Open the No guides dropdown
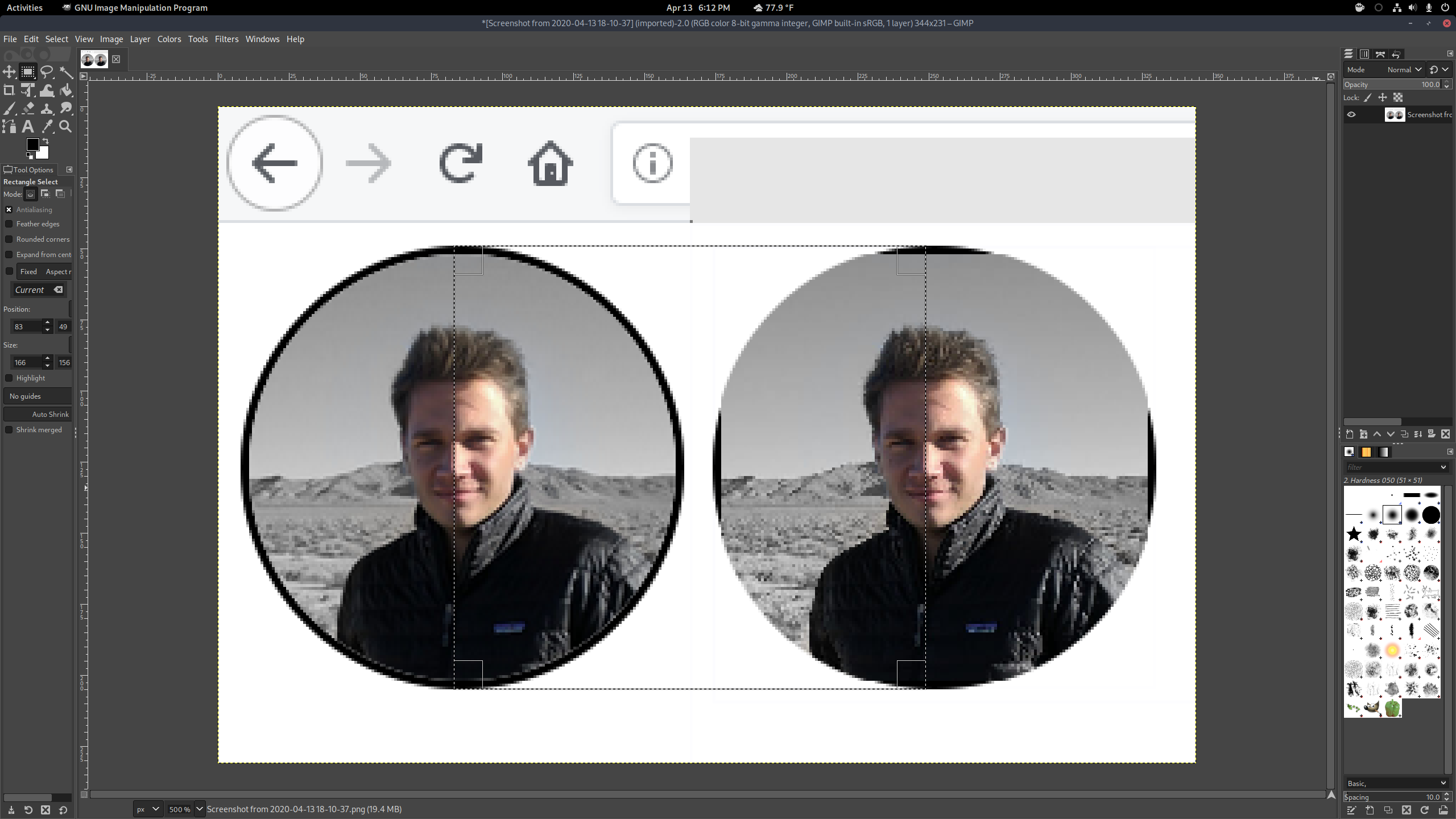Screen dimensions: 1456x819 [x=38, y=396]
